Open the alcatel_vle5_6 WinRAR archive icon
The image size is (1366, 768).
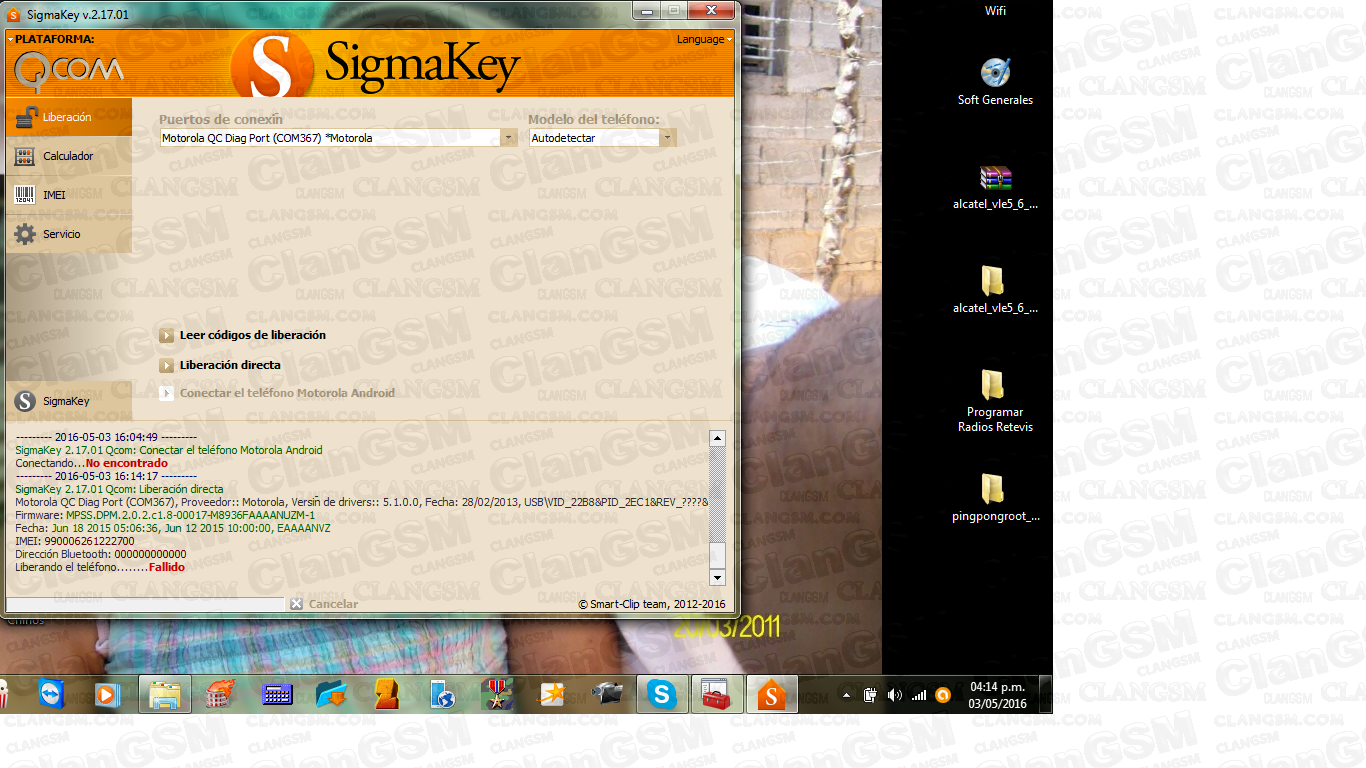(995, 187)
